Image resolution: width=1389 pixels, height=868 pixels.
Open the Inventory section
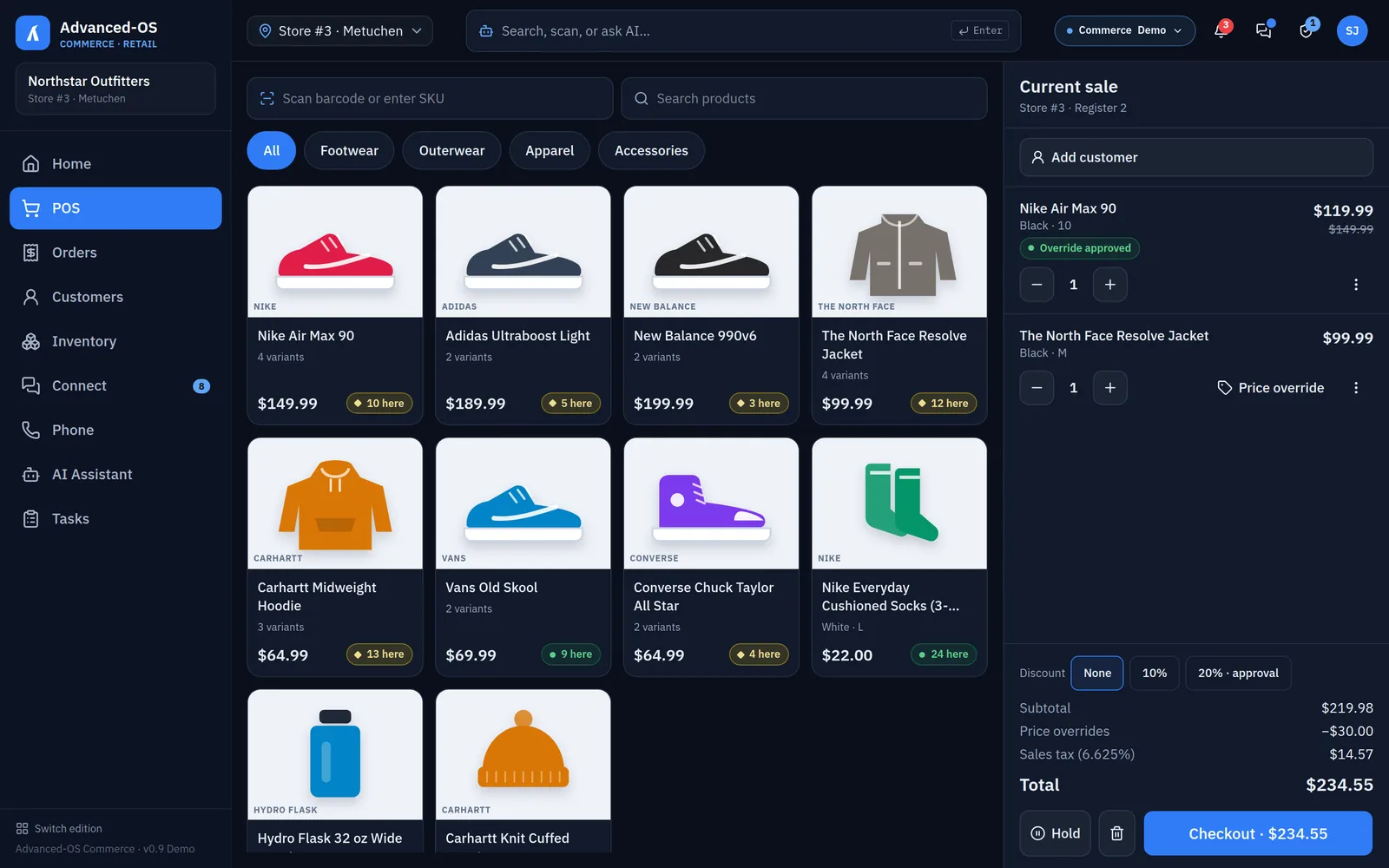point(115,341)
